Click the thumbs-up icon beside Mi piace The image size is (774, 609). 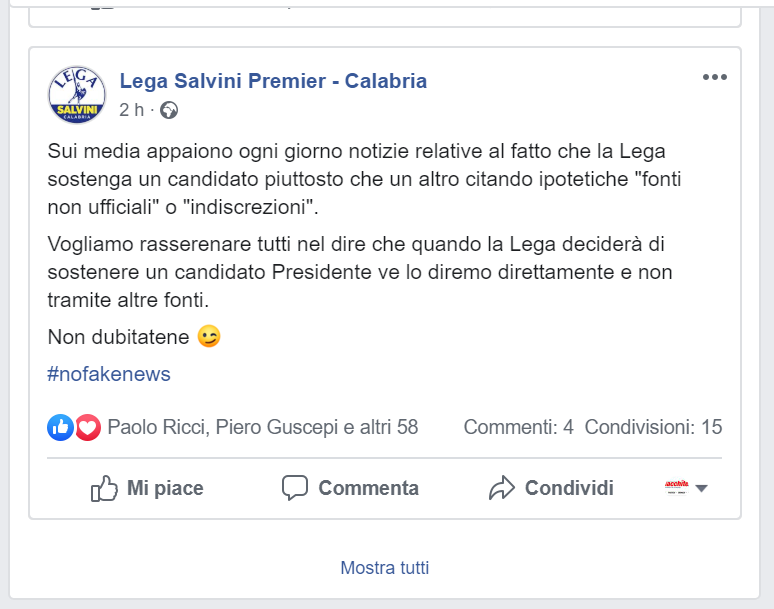[x=104, y=488]
